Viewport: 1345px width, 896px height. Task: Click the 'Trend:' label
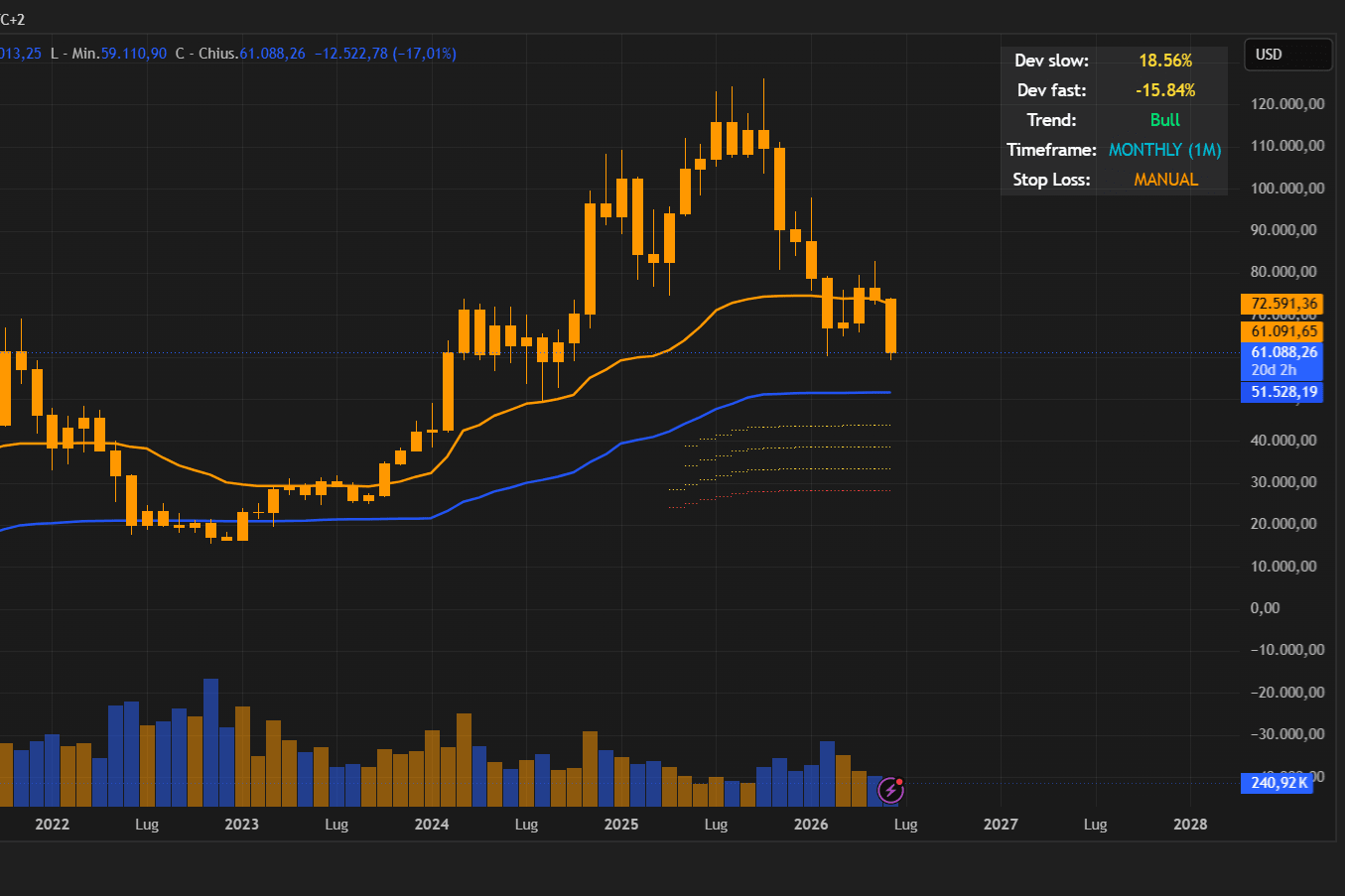point(1051,120)
